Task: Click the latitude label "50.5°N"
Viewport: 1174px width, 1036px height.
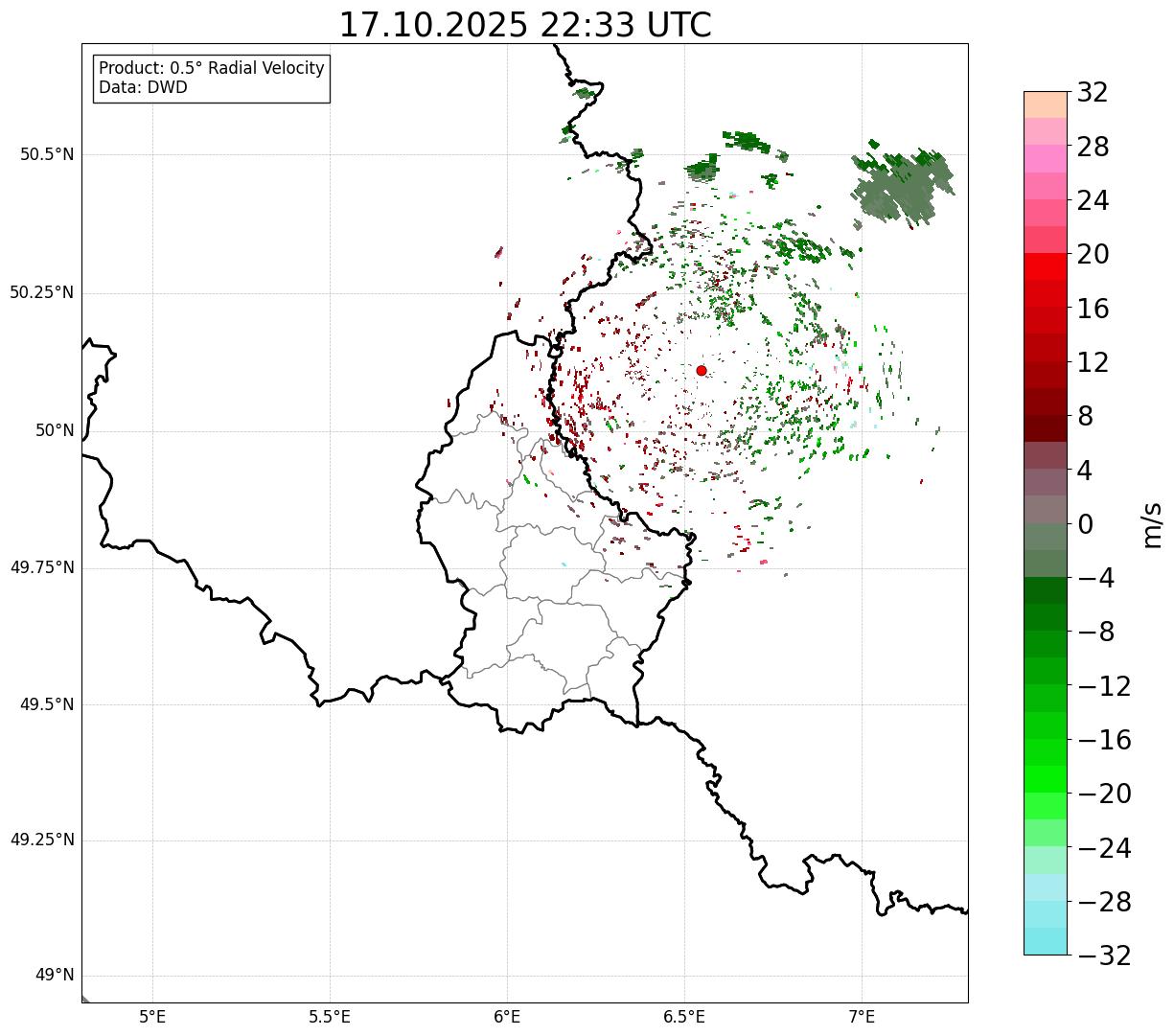Action: coord(47,154)
